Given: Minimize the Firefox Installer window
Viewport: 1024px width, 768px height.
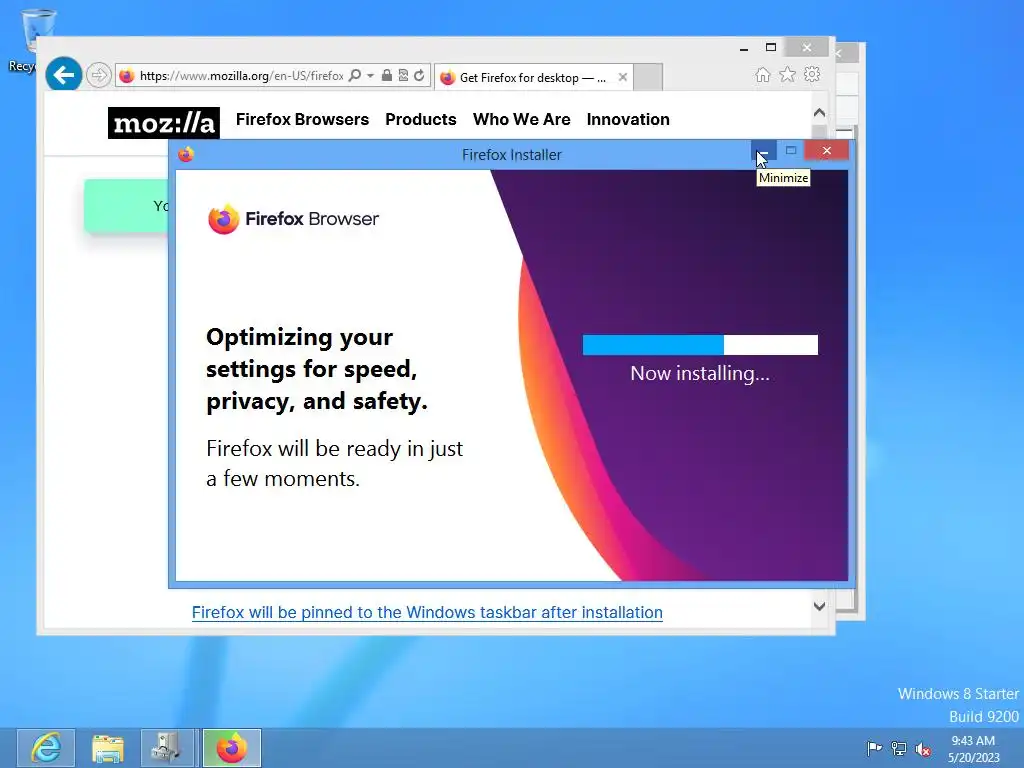Looking at the screenshot, I should point(763,151).
